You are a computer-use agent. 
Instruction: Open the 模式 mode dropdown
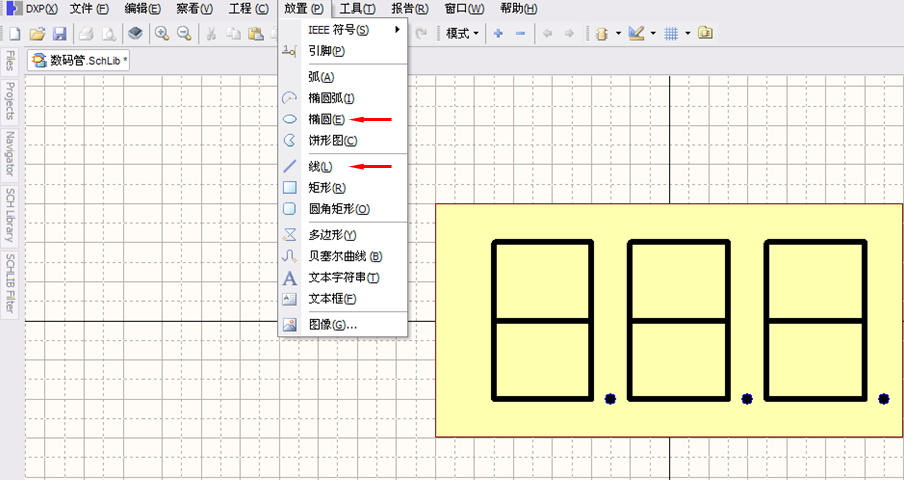click(462, 34)
